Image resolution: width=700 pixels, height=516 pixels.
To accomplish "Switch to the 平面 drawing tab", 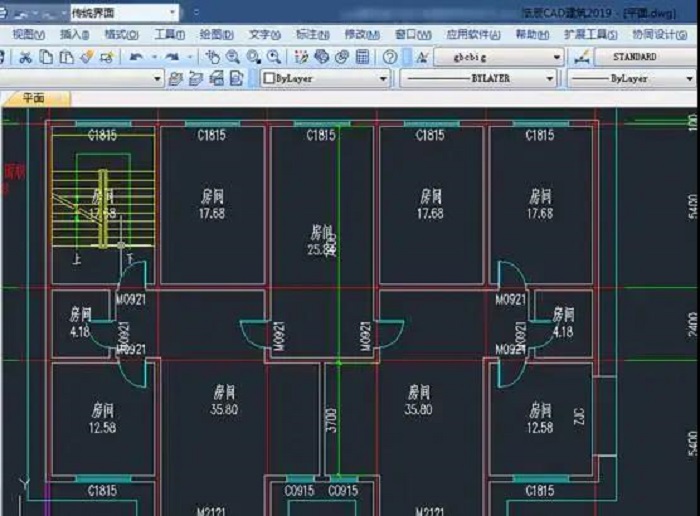I will pyautogui.click(x=34, y=98).
